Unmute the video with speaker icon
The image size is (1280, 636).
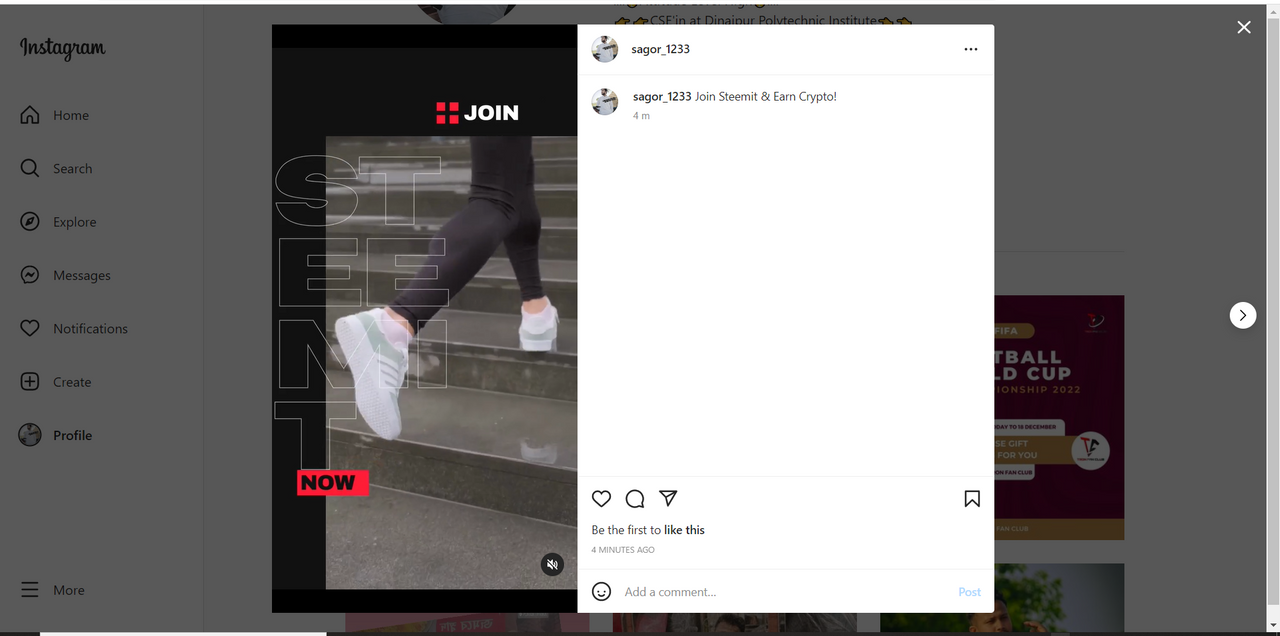coord(552,565)
